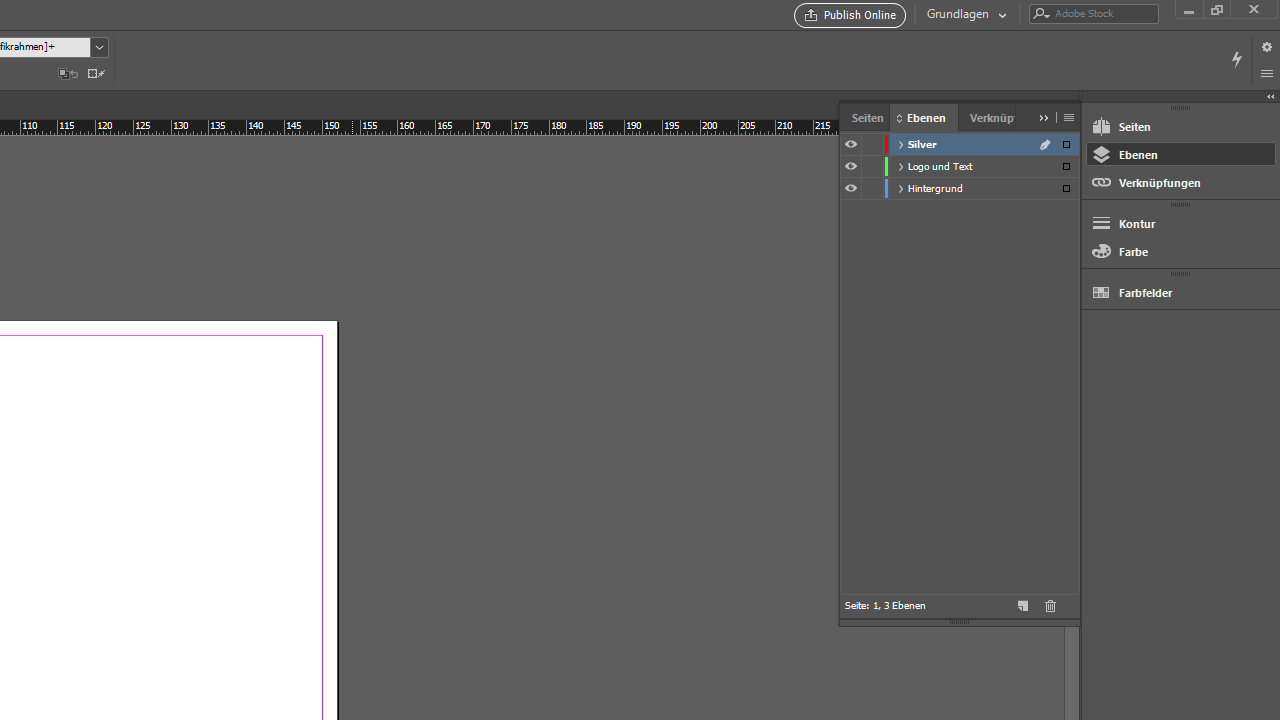Click the trash icon to delete layer

(x=1050, y=606)
